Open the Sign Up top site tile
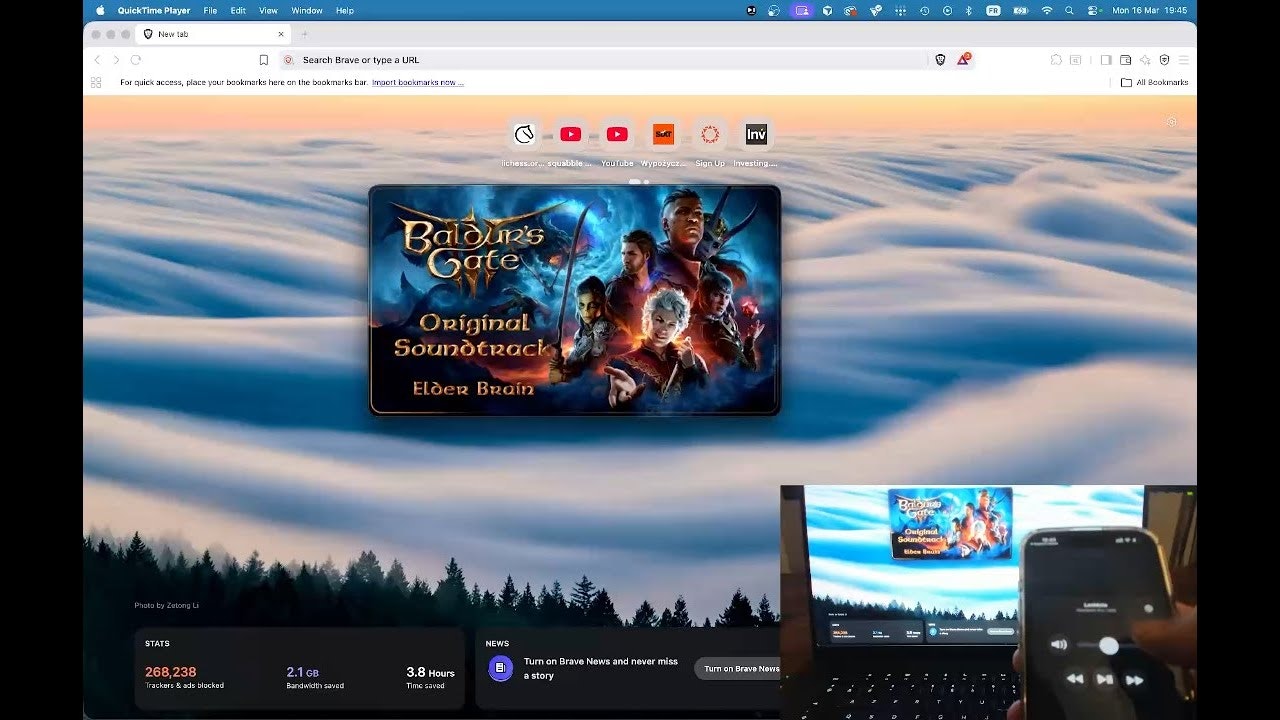 [710, 134]
